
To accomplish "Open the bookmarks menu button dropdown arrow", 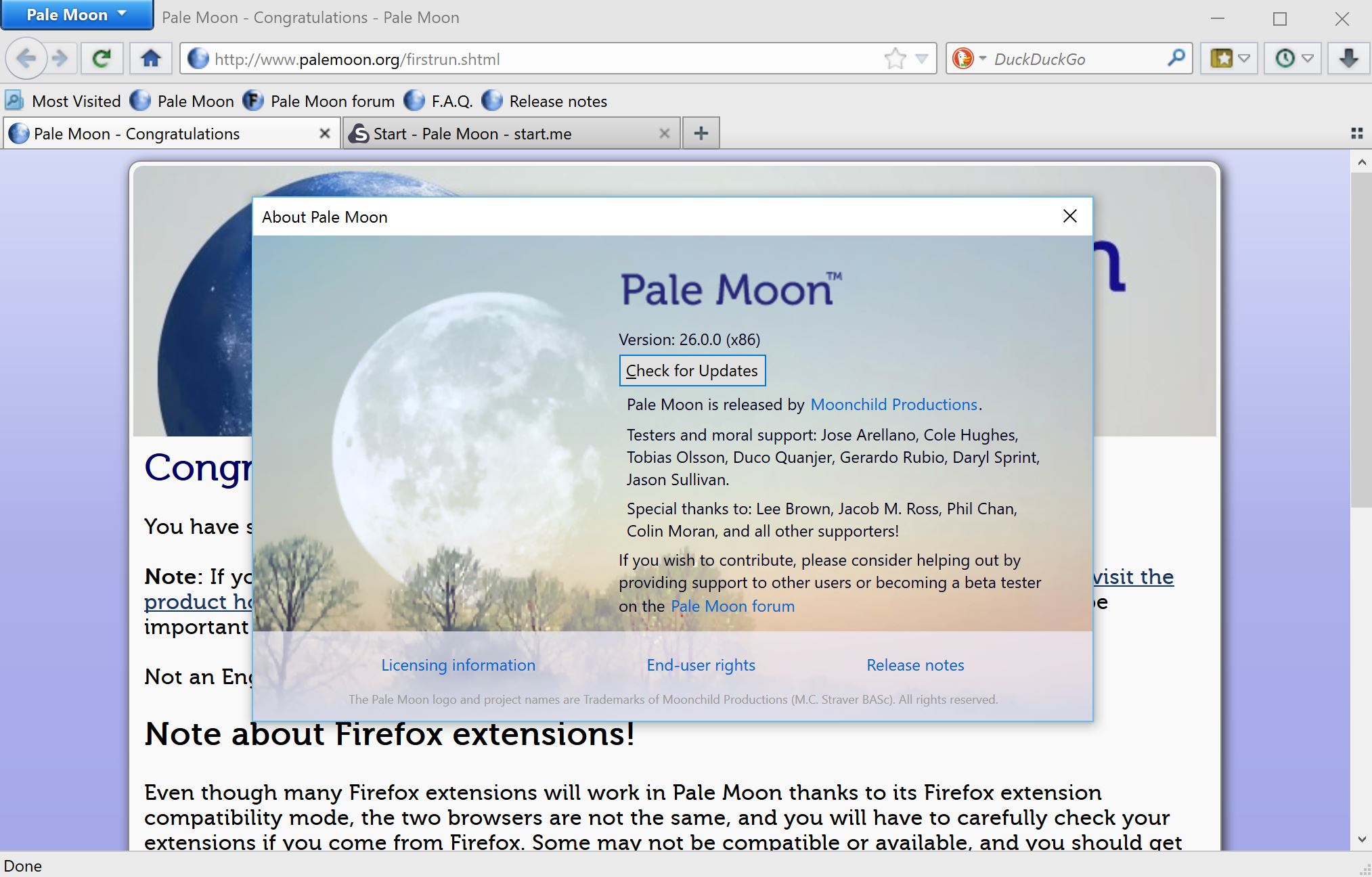I will [x=1244, y=59].
